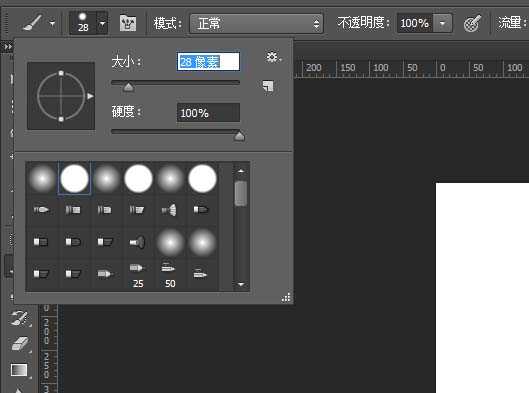The image size is (529, 393).
Task: Toggle pressure for opacity button
Action: 472,24
